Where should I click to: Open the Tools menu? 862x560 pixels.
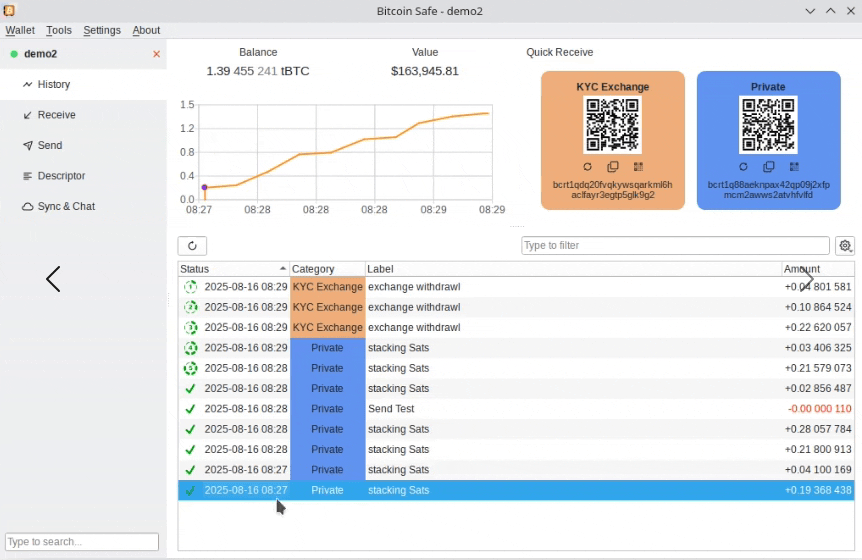pos(59,31)
